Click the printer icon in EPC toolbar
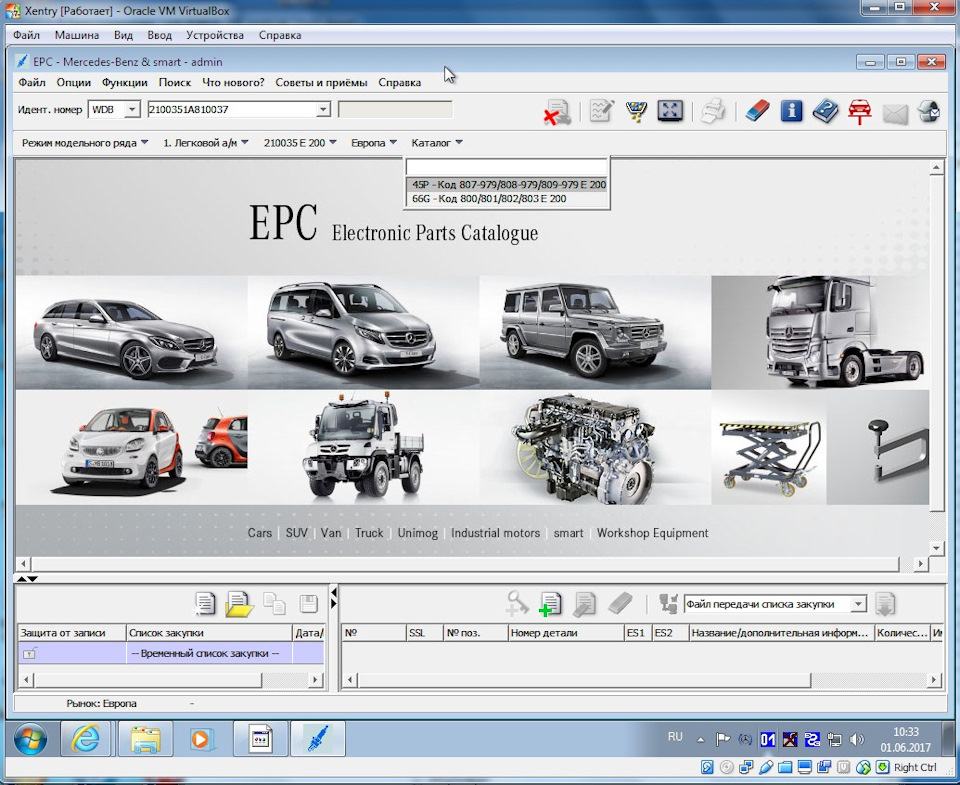Viewport: 960px width, 785px height. (713, 111)
